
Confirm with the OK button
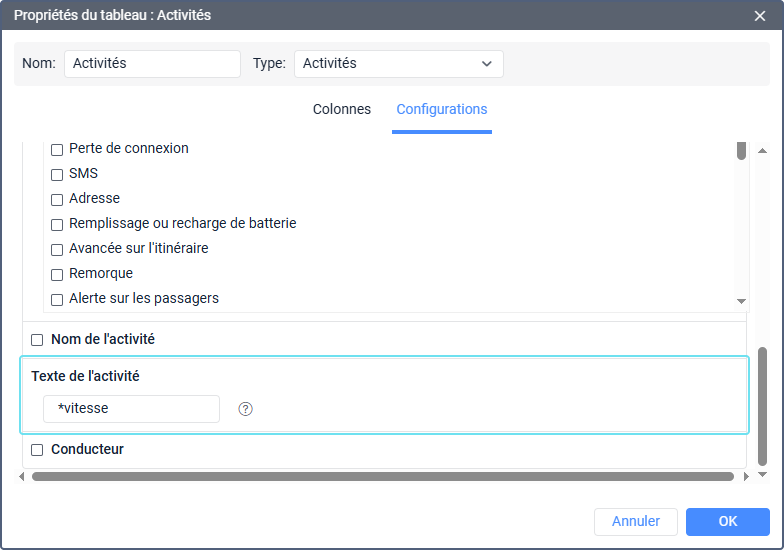(x=728, y=522)
